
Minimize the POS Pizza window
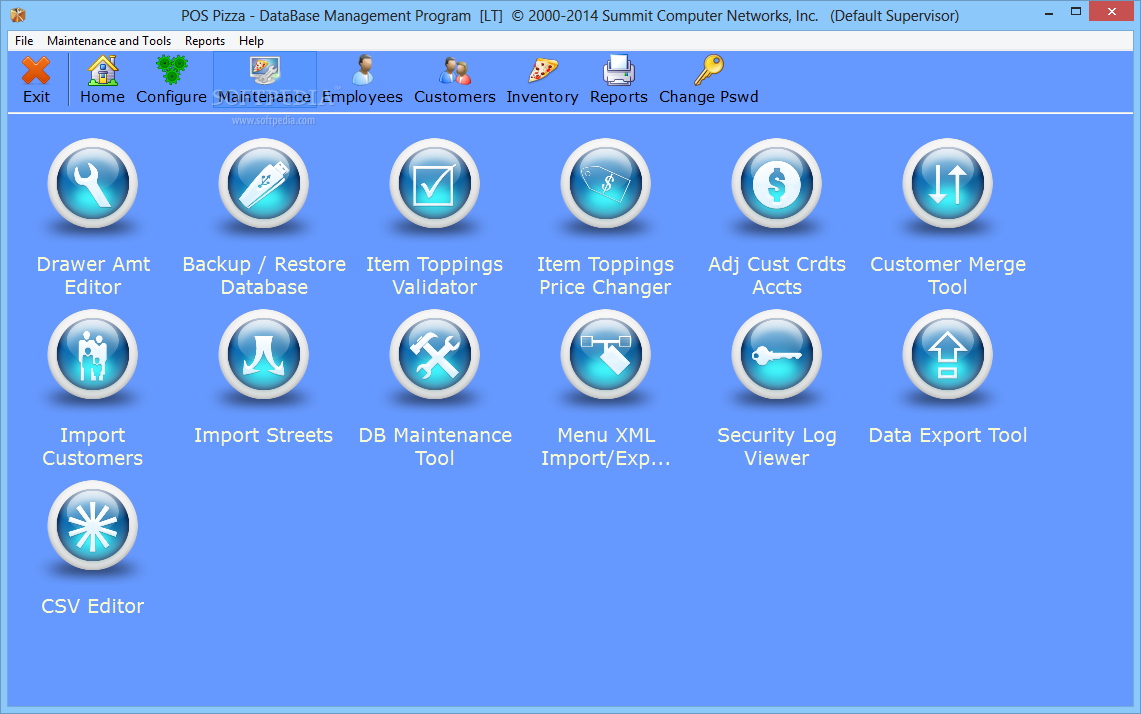coord(1049,13)
